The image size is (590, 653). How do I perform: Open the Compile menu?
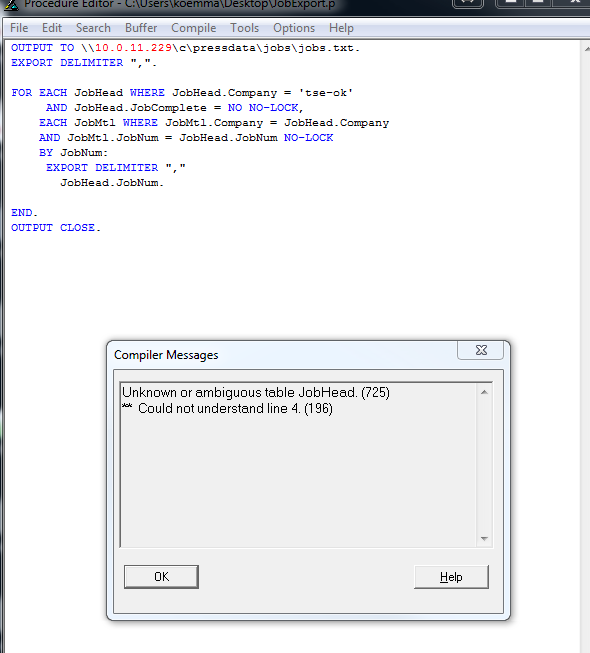point(194,28)
